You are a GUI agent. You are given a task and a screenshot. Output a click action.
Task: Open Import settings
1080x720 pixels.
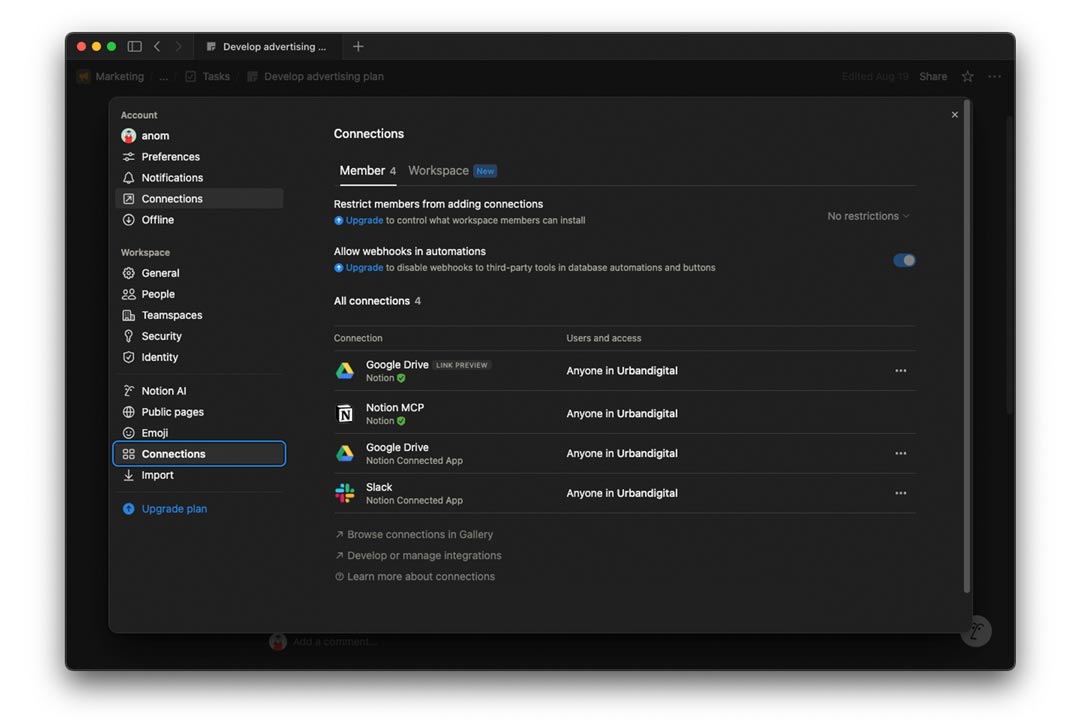[199, 475]
